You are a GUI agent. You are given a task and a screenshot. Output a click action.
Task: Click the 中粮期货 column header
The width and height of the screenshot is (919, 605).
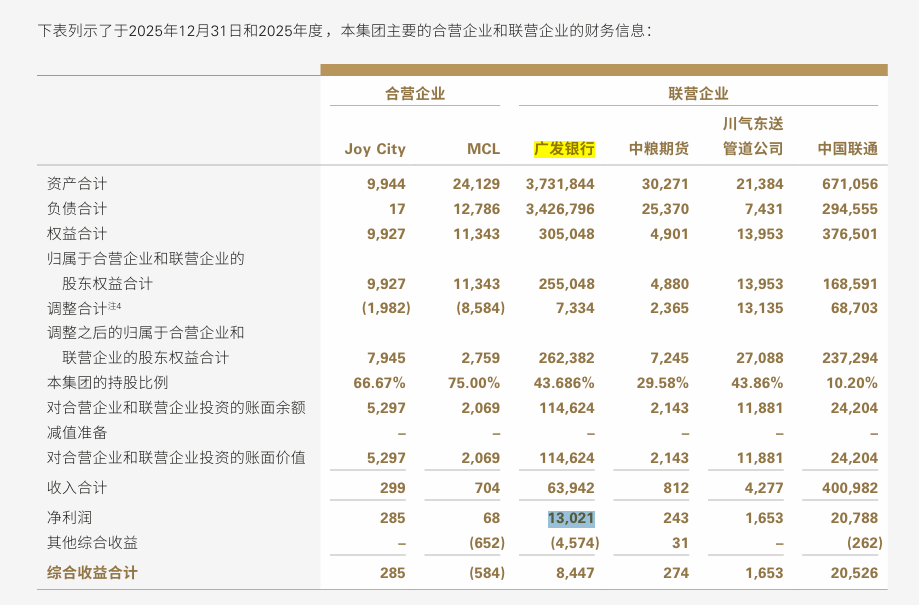point(658,148)
